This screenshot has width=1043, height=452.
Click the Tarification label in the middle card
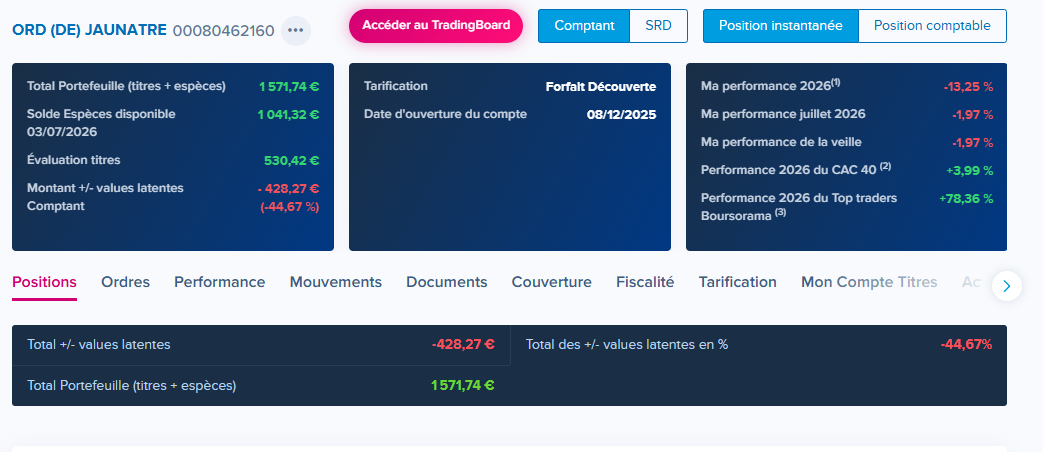396,86
